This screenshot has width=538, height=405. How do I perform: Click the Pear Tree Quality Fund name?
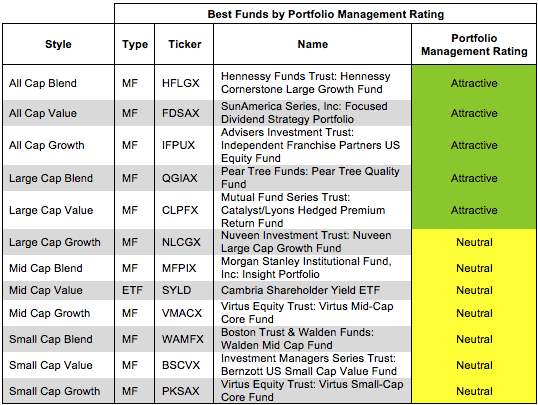tap(310, 178)
